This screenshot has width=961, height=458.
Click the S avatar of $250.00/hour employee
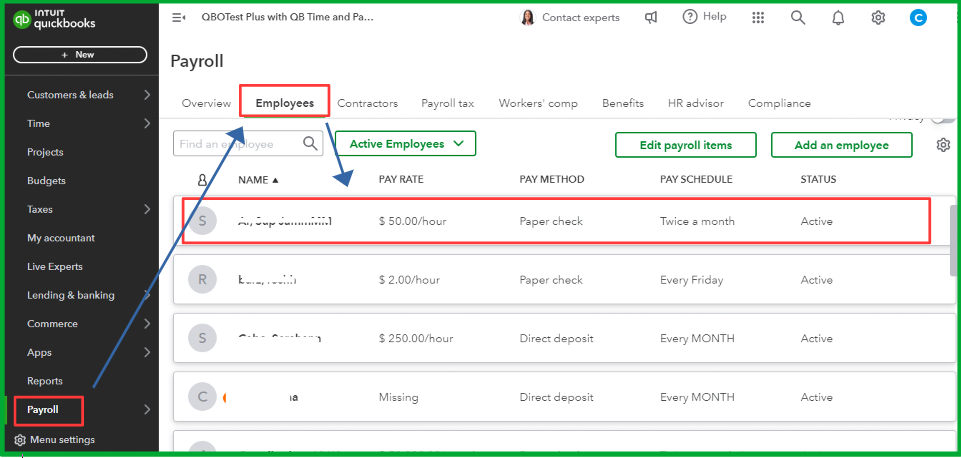[x=202, y=338]
